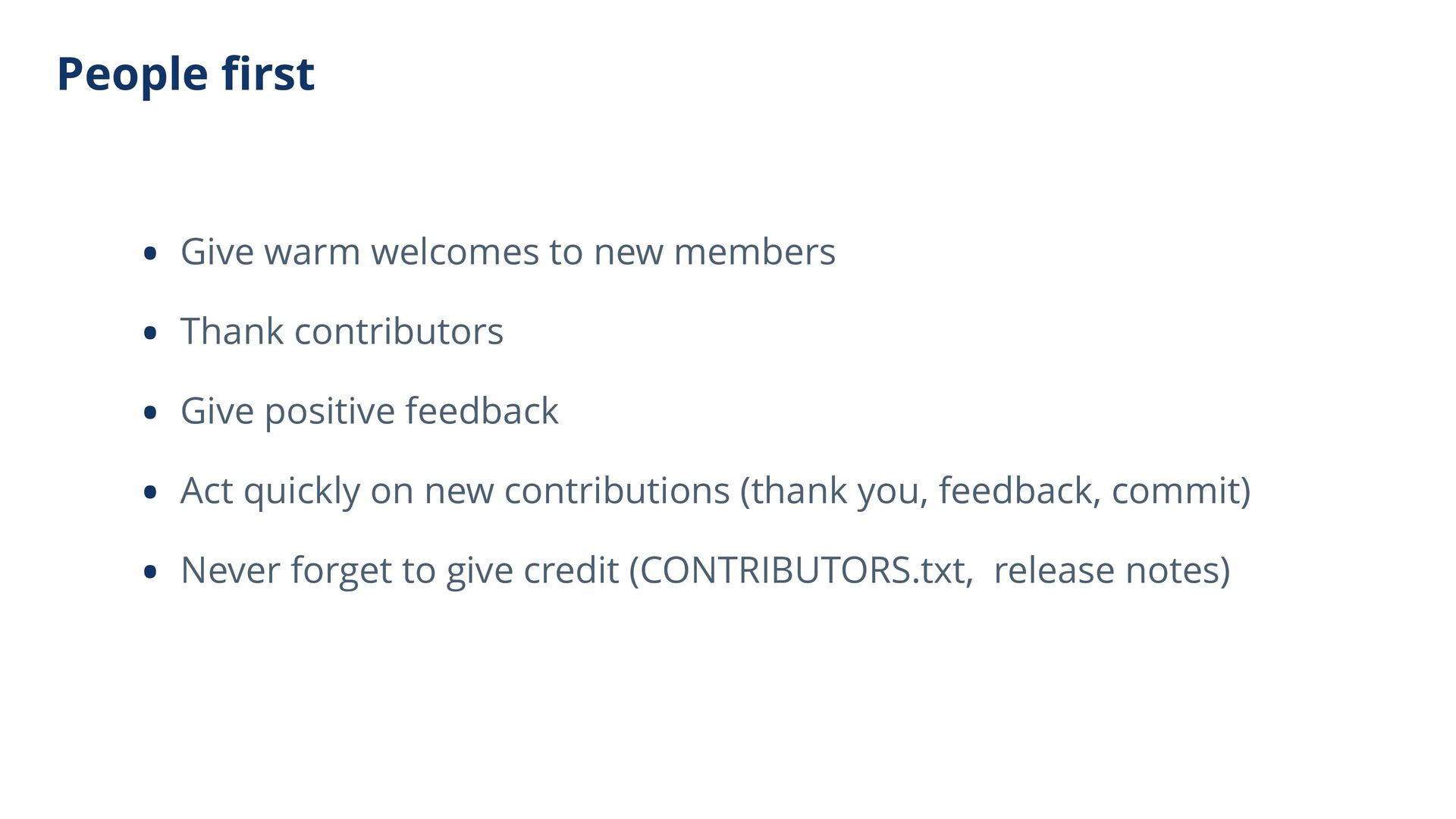Click the "Give warm welcomes to new members" line
Viewport: 1456px width, 819px height.
(x=507, y=252)
